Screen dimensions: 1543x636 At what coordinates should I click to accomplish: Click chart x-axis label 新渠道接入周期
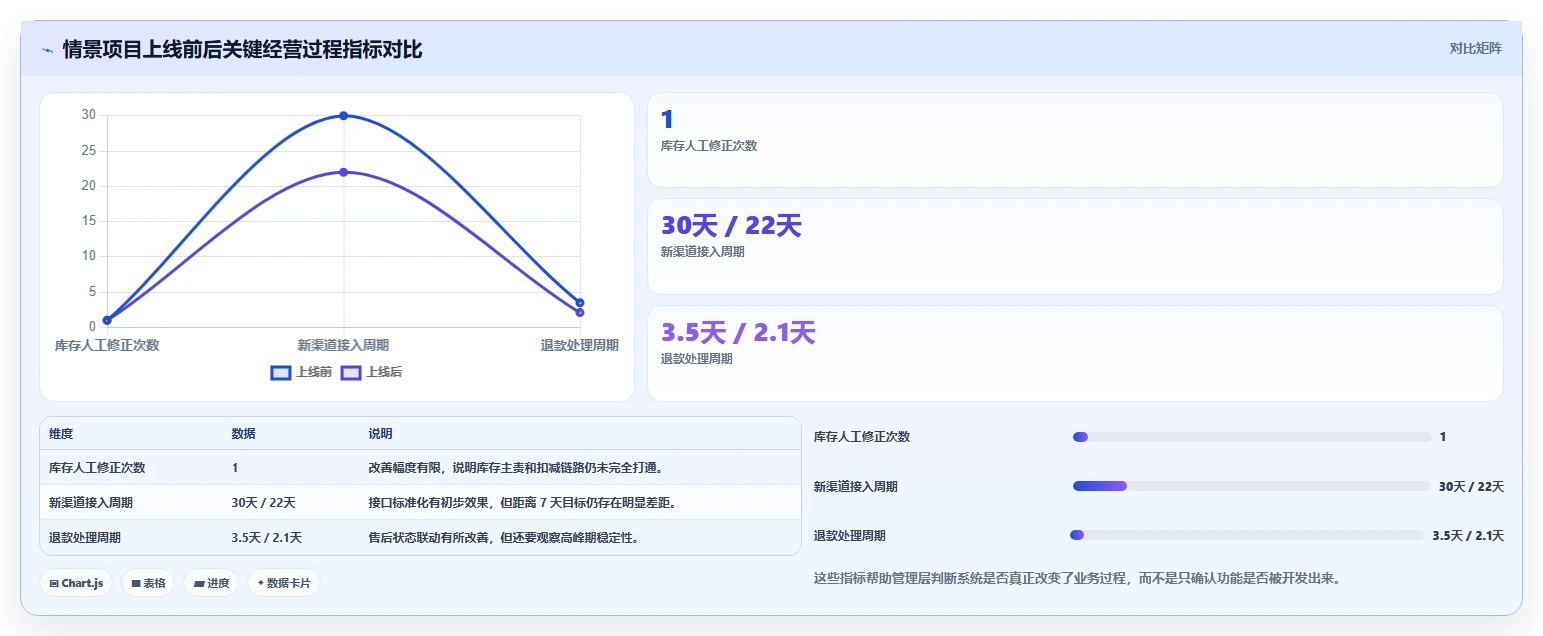(x=343, y=345)
